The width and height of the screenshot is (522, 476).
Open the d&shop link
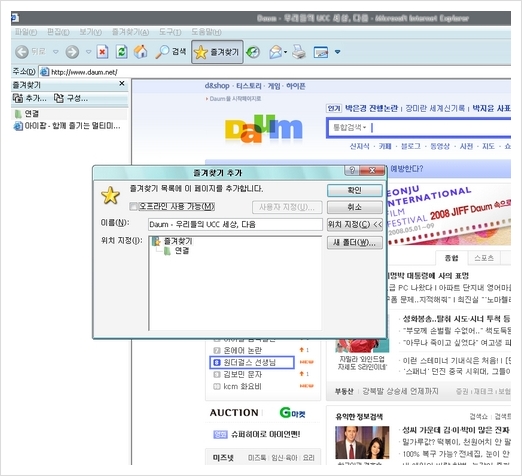click(x=217, y=86)
